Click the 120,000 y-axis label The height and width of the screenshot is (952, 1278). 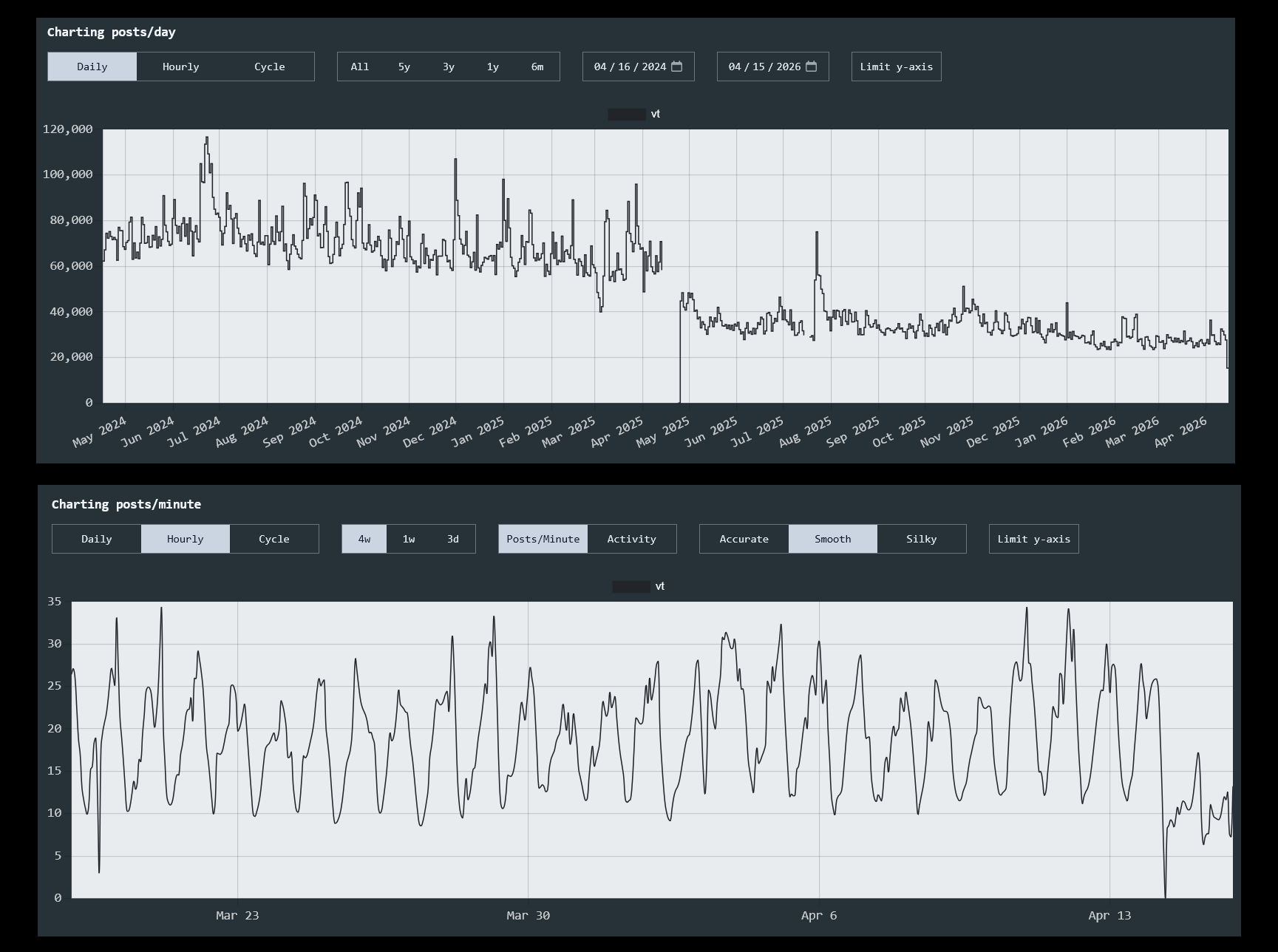[68, 129]
